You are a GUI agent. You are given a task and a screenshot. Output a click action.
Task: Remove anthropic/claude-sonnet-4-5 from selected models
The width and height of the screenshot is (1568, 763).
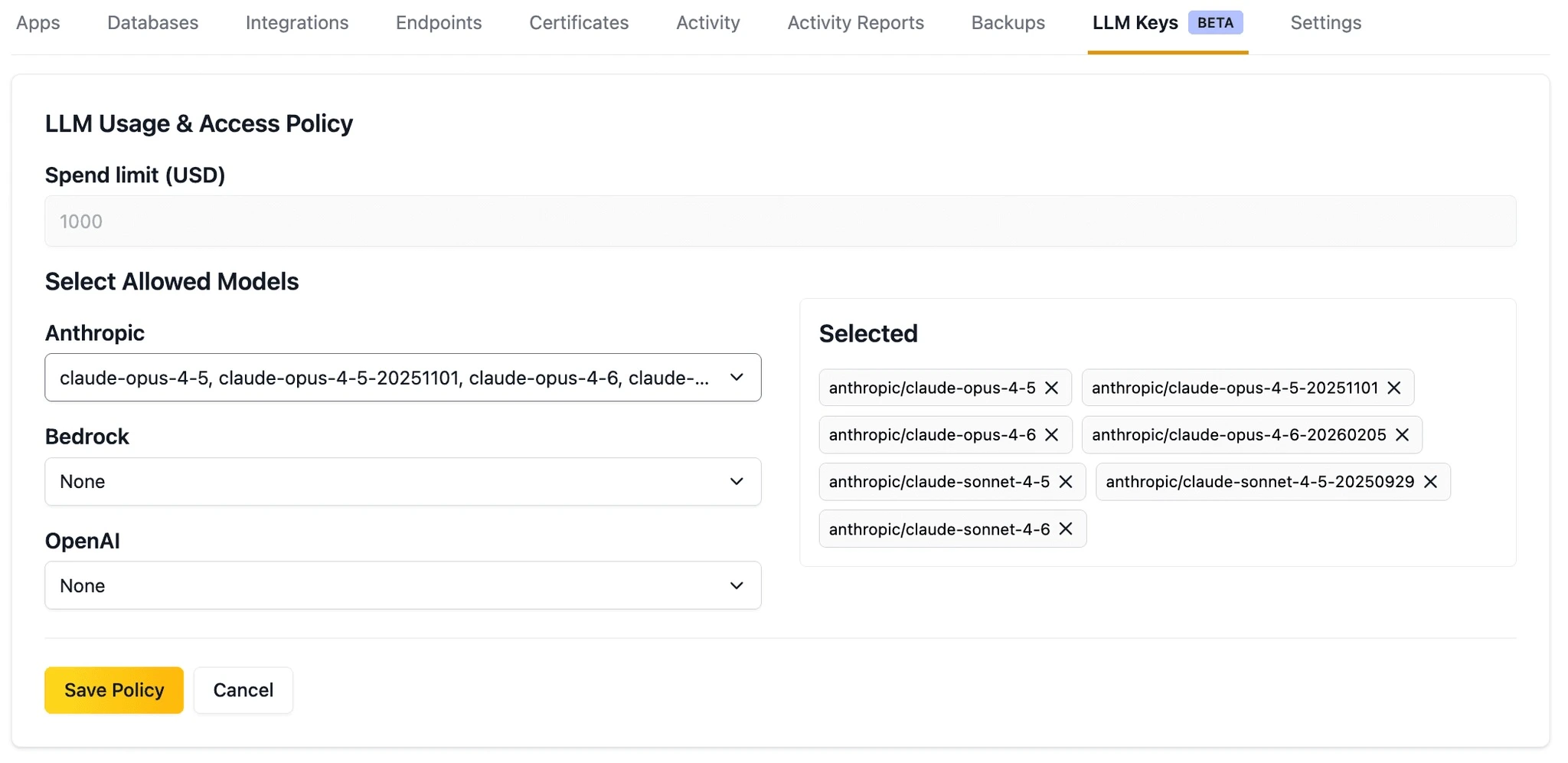(1066, 481)
